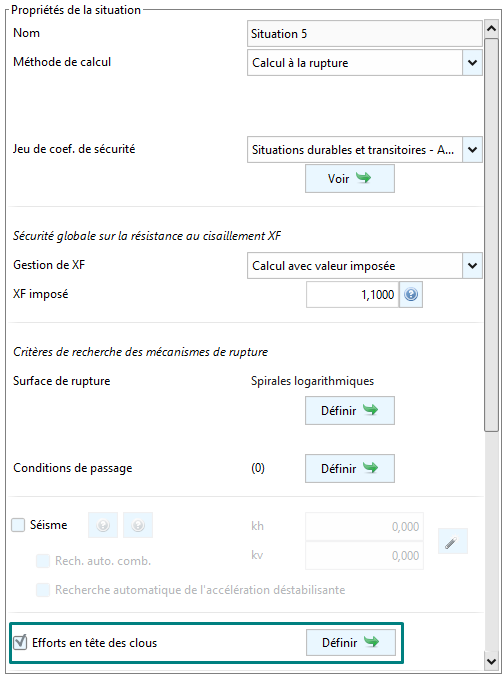
Task: Click the scrollbar down arrow
Action: 491,661
